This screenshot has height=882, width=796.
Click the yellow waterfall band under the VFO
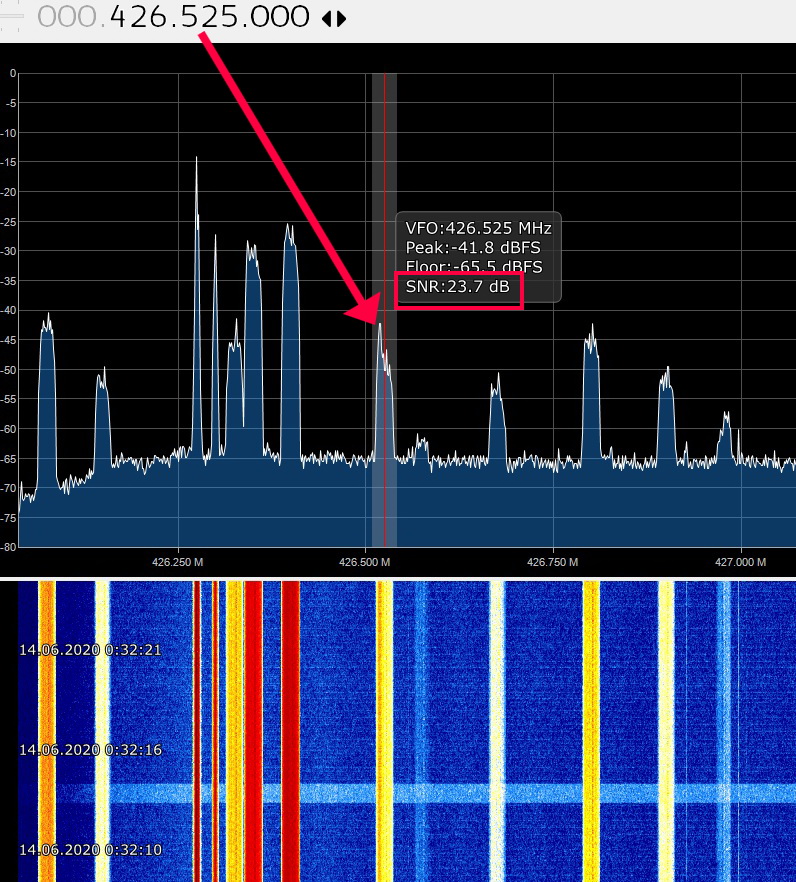click(x=384, y=731)
